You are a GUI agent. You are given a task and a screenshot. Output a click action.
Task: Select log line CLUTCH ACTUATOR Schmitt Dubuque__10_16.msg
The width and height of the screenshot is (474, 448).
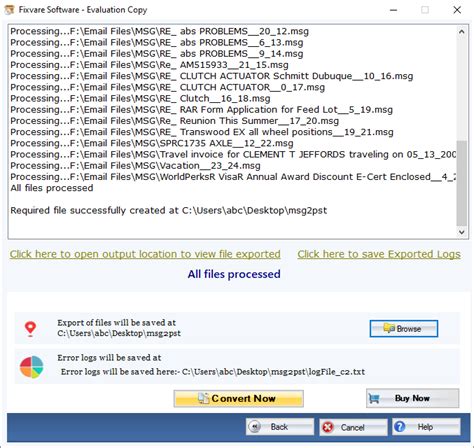[x=212, y=76]
